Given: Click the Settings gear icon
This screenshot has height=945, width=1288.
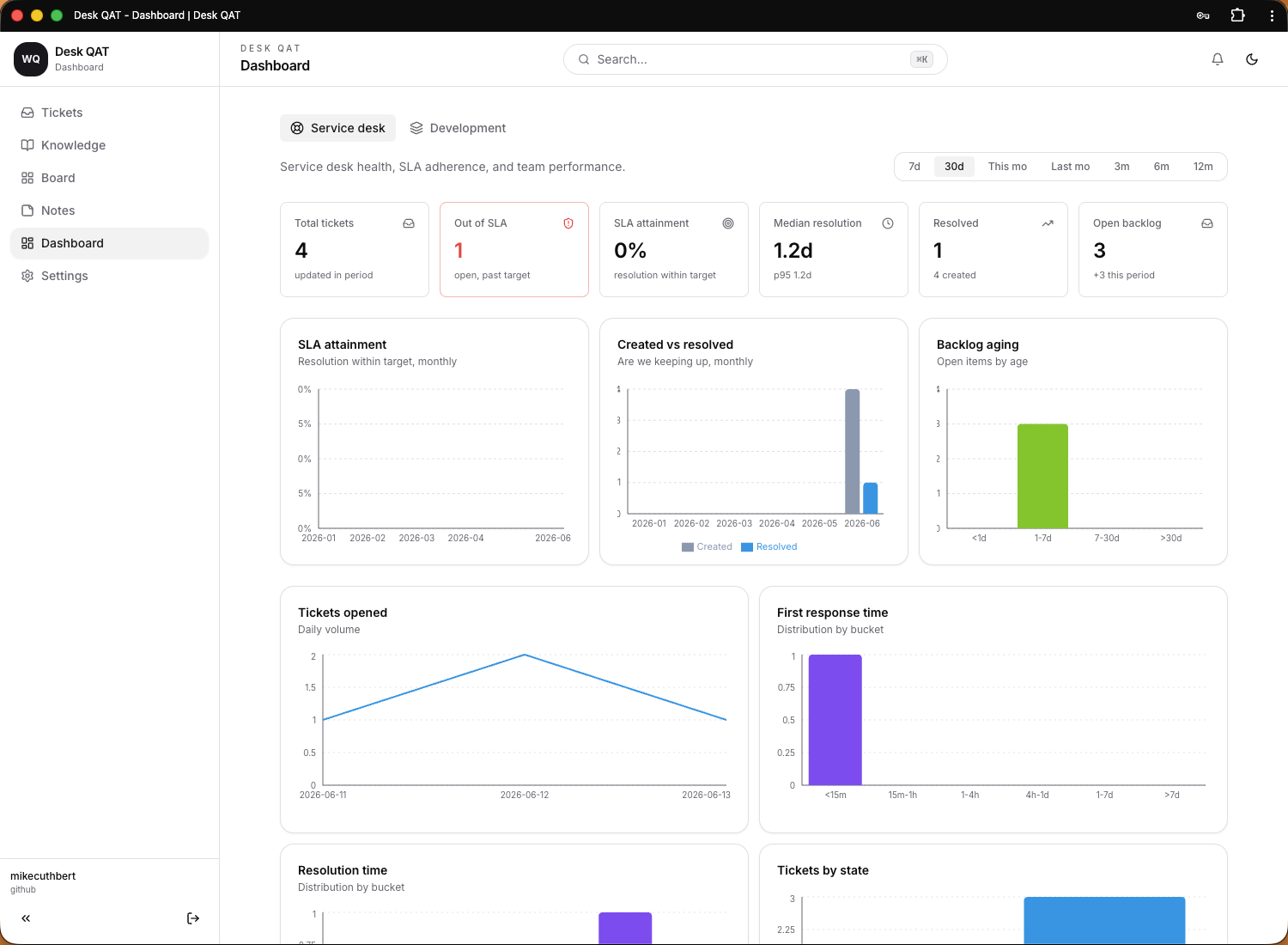Looking at the screenshot, I should tap(27, 276).
